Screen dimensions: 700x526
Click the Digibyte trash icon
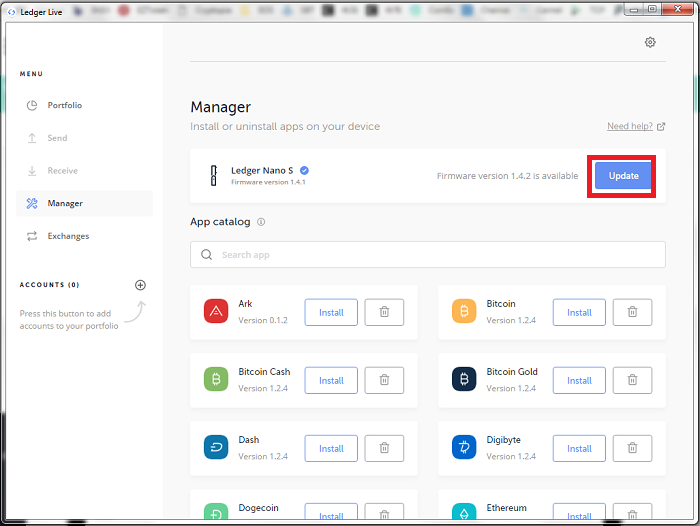pyautogui.click(x=632, y=448)
